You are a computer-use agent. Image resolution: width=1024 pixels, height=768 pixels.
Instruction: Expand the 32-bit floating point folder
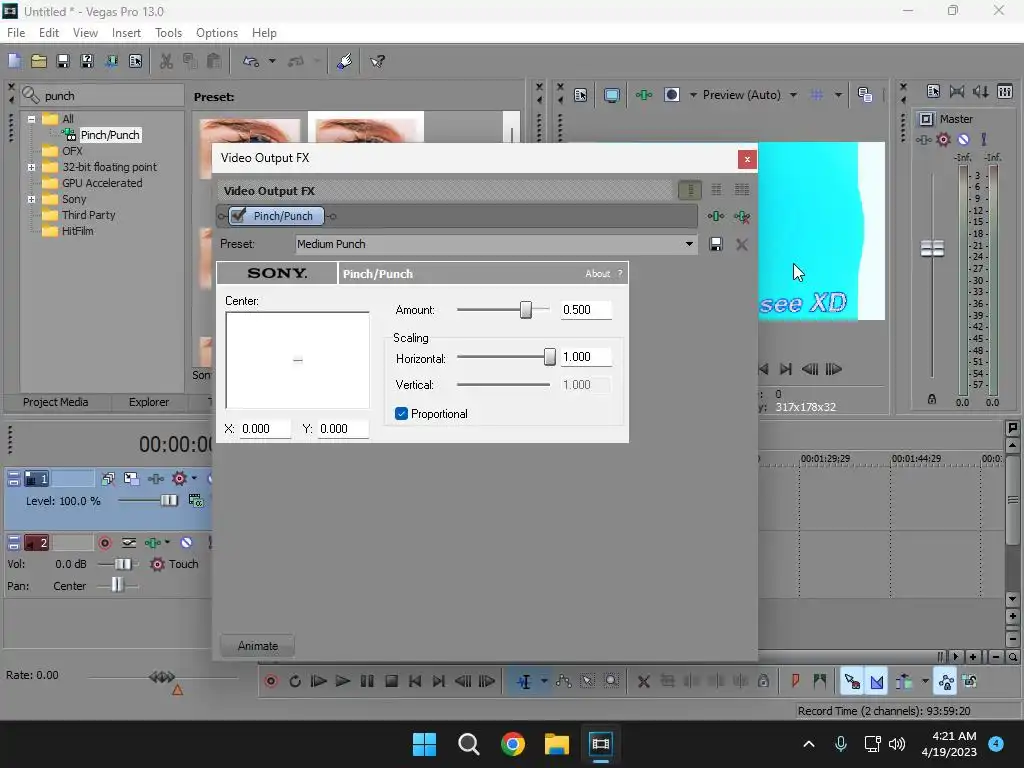(x=31, y=167)
